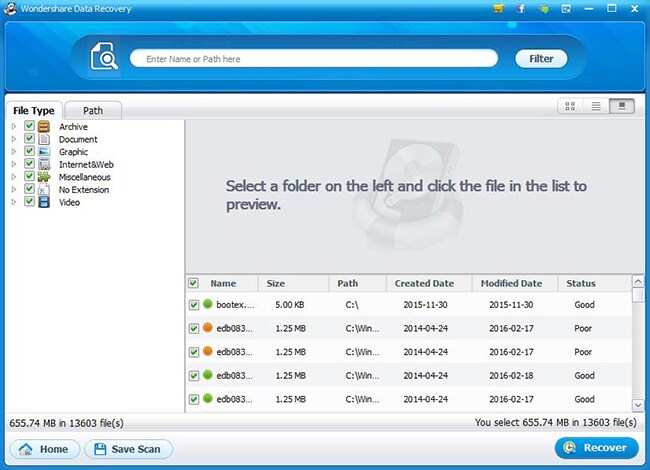Uncheck the Graphic checkbox
Screen dimensions: 650x470
(x=29, y=150)
